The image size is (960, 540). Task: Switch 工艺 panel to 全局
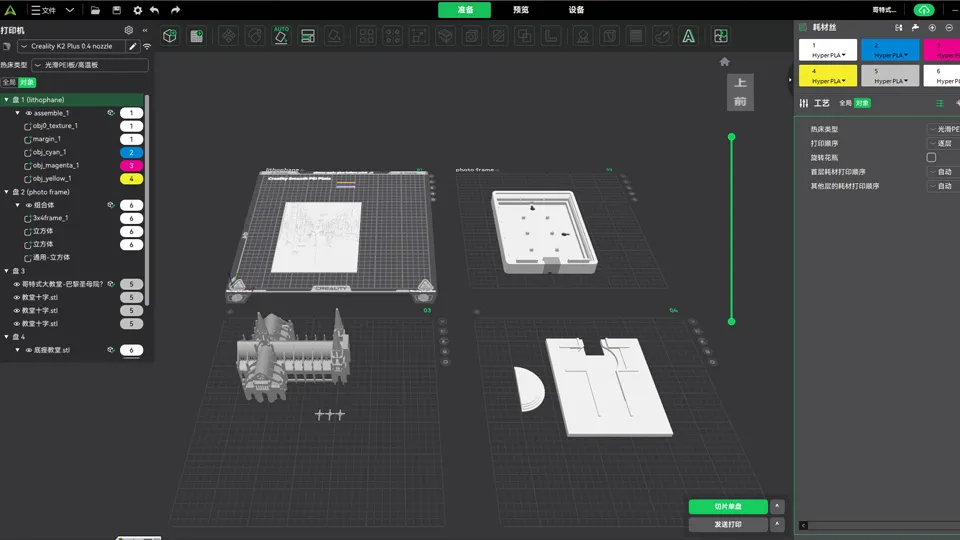pyautogui.click(x=845, y=103)
